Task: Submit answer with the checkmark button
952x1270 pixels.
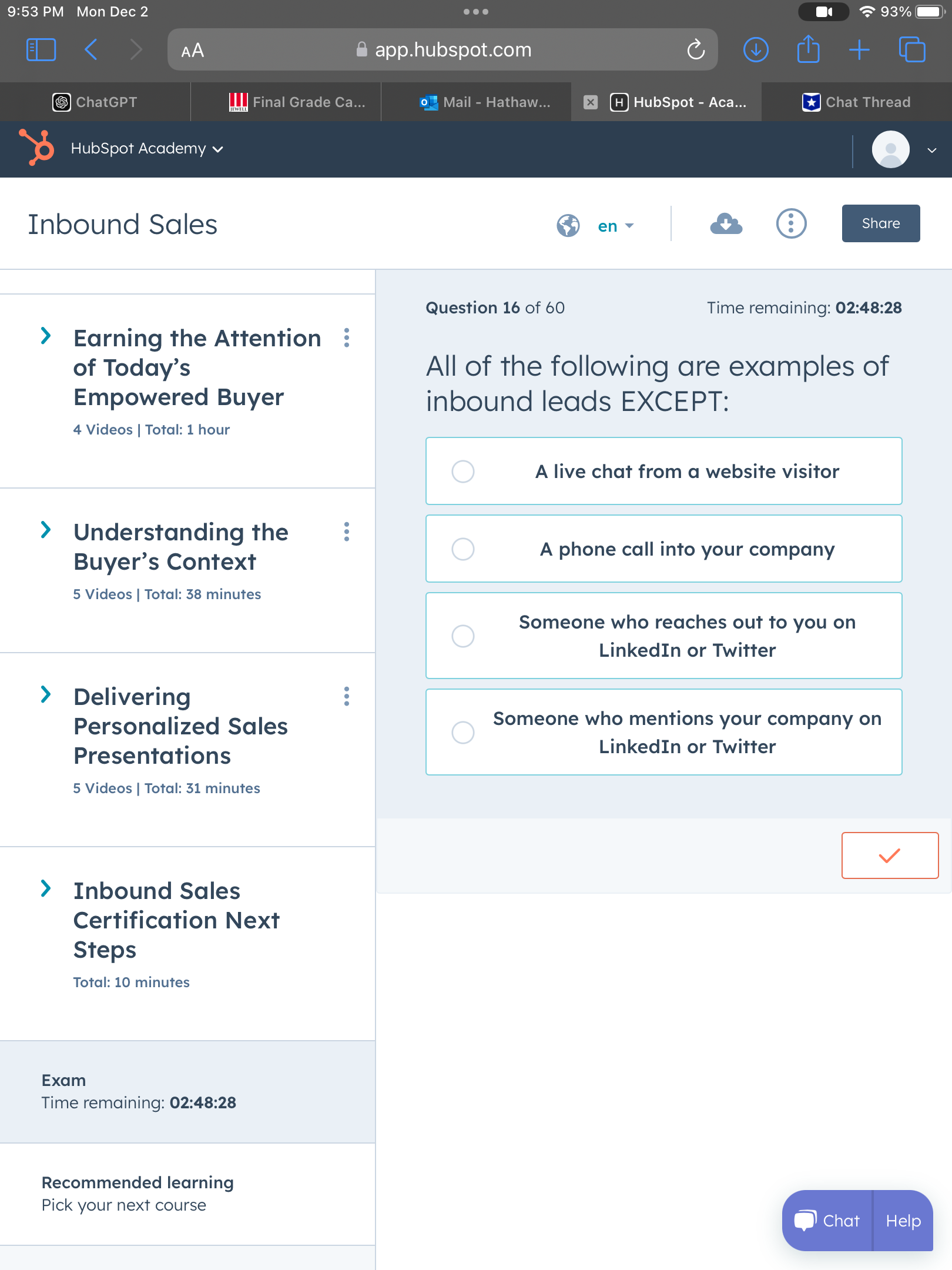Action: click(890, 855)
